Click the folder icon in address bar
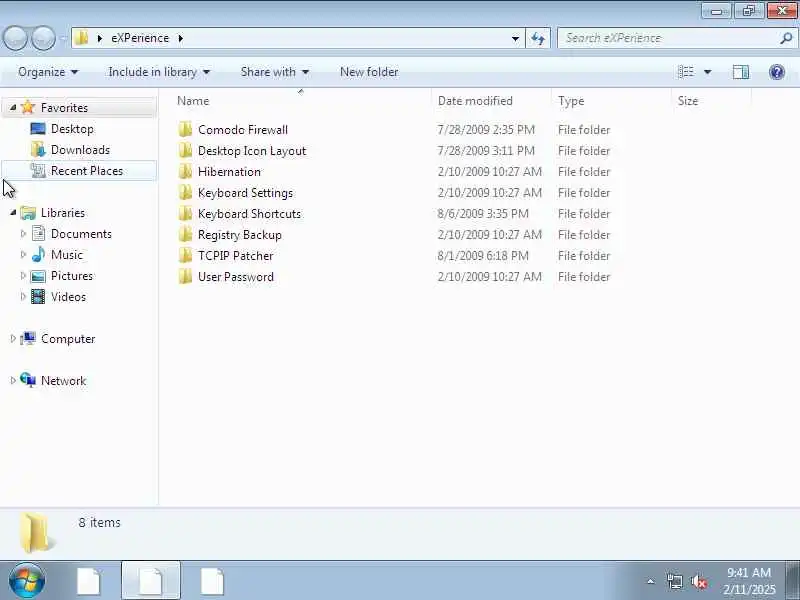Image resolution: width=800 pixels, height=600 pixels. click(x=81, y=38)
